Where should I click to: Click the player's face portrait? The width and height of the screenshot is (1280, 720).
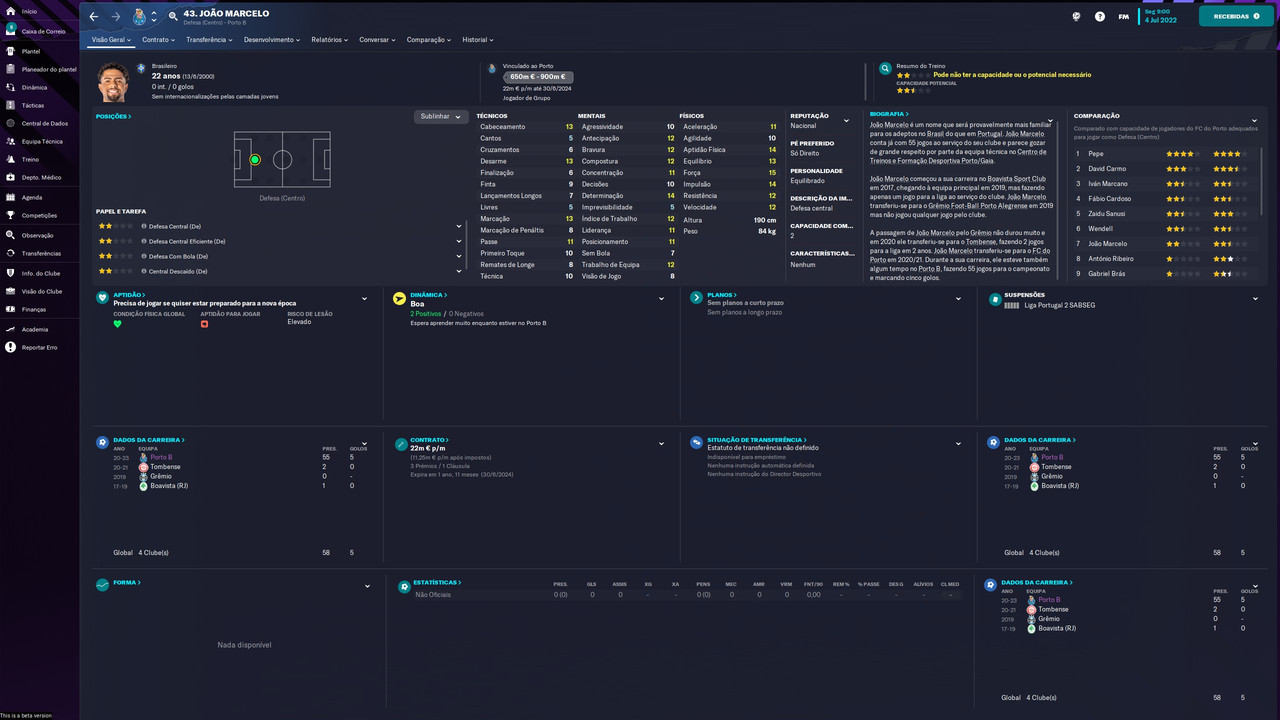pos(114,82)
